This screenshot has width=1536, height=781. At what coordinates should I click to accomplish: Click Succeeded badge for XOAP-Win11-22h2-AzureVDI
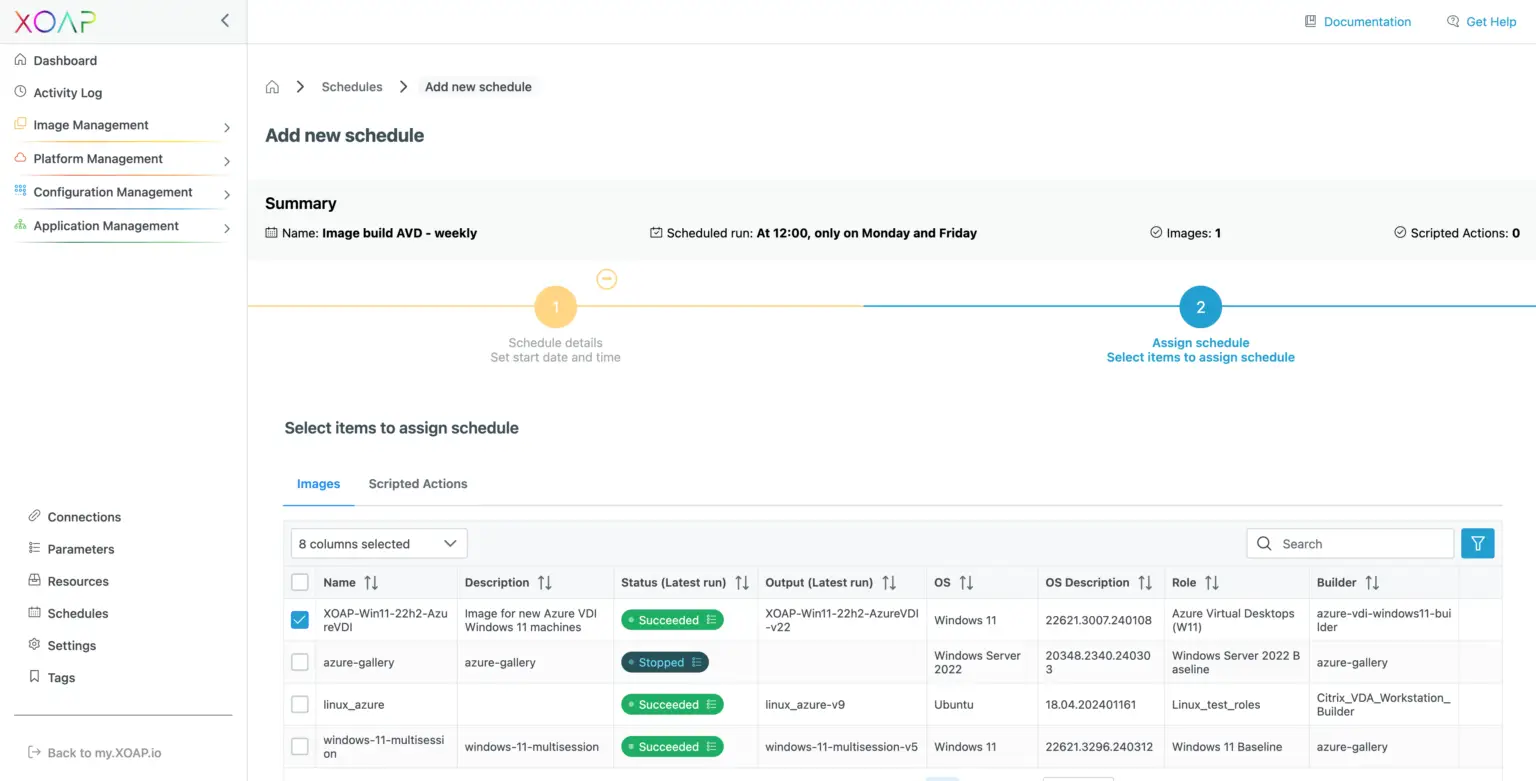click(x=672, y=620)
